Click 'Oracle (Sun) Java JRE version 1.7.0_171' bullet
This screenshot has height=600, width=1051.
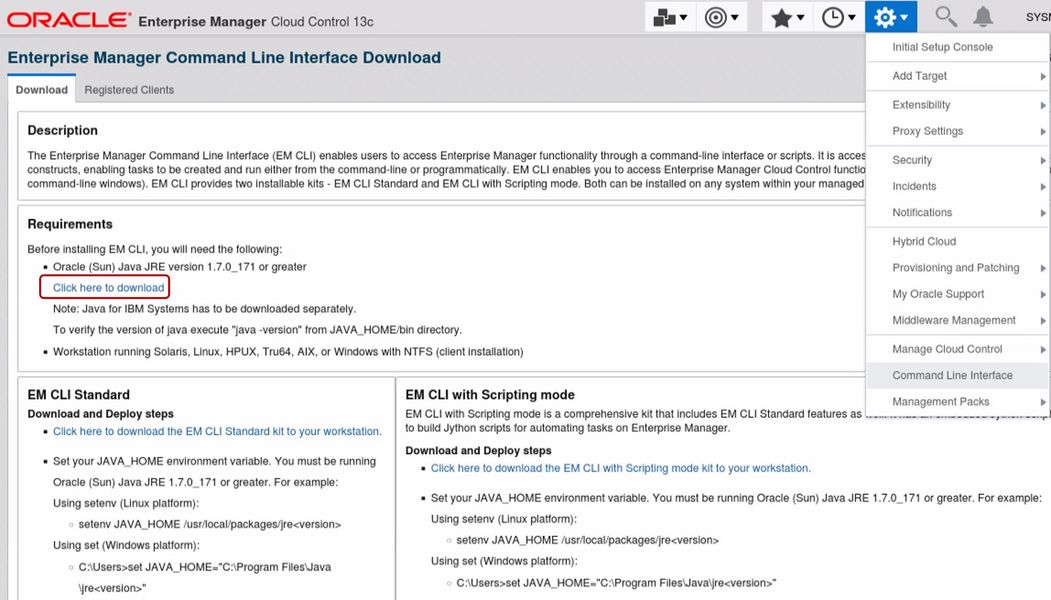coord(180,267)
